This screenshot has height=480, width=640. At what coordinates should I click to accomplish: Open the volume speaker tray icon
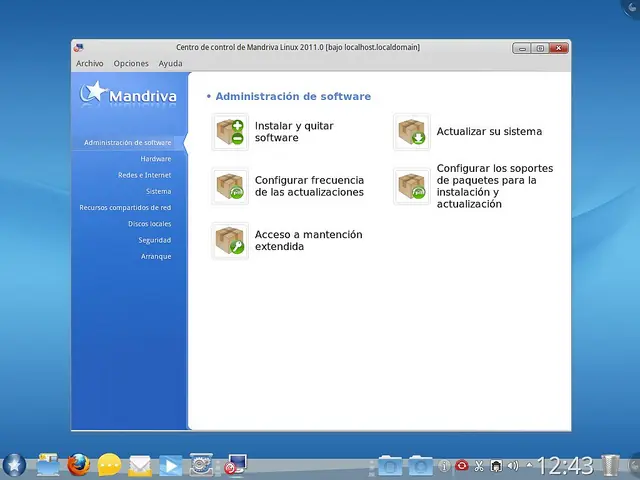513,465
